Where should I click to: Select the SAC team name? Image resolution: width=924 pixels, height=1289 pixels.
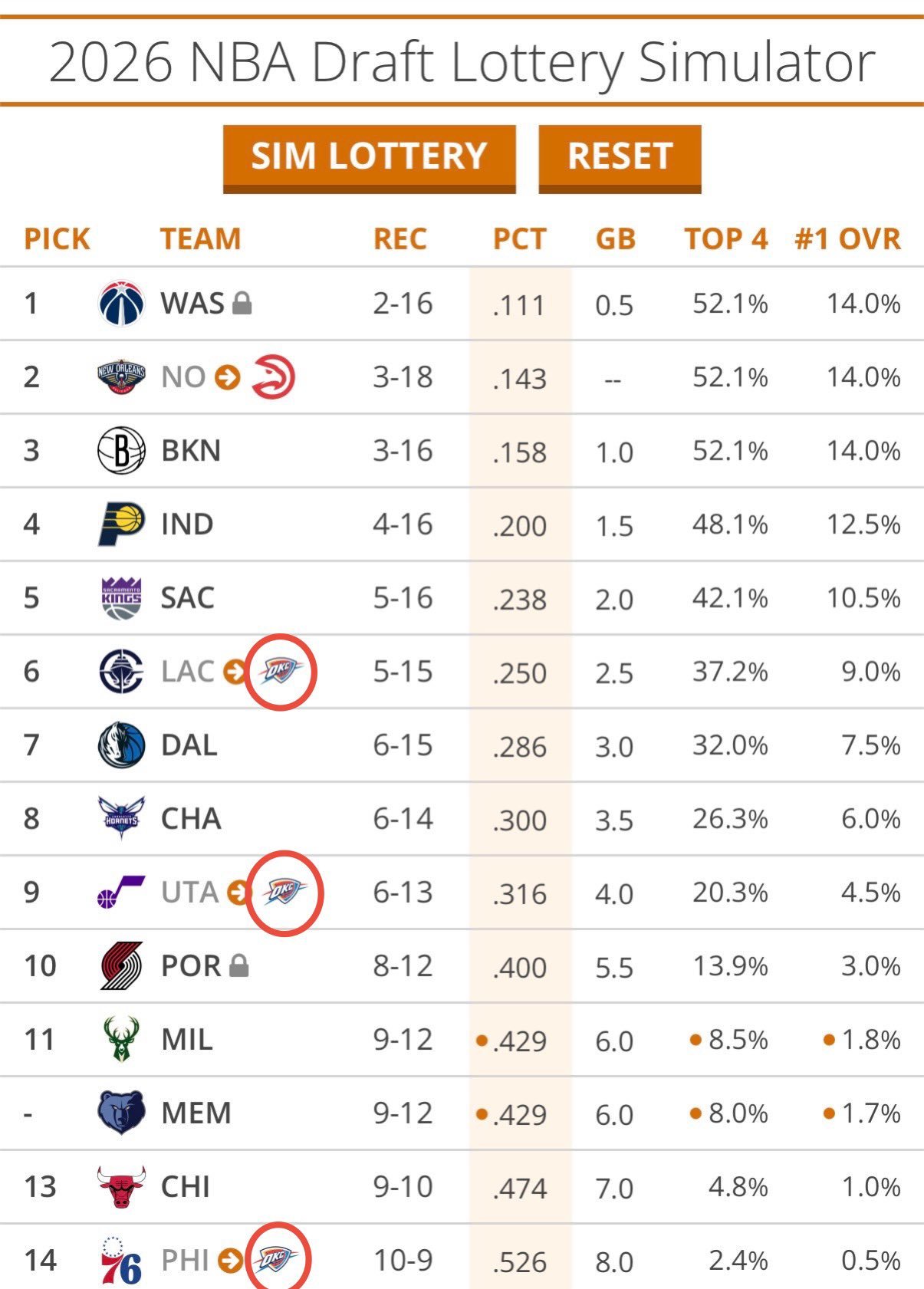pyautogui.click(x=187, y=598)
